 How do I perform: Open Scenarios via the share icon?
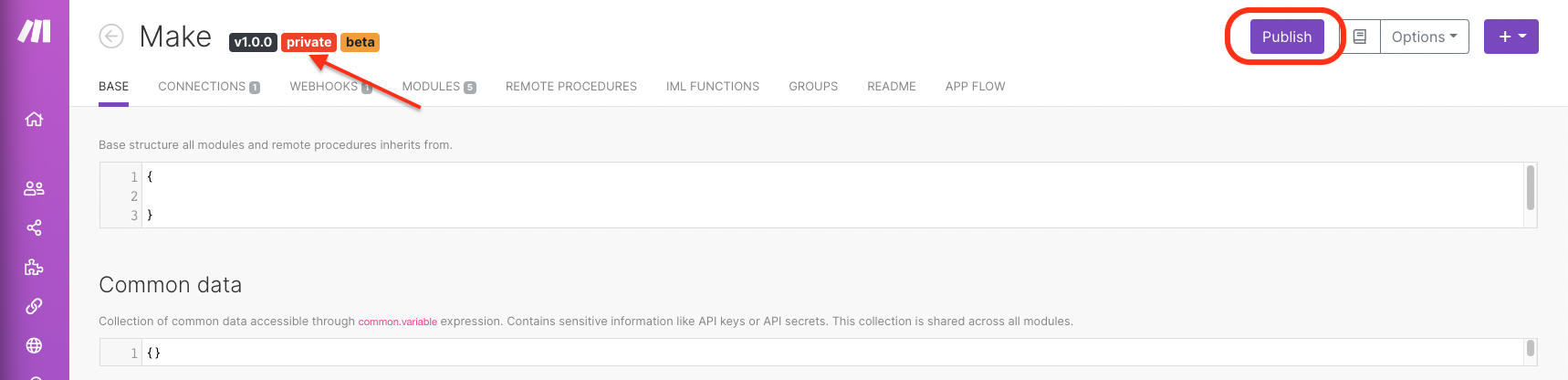35,227
